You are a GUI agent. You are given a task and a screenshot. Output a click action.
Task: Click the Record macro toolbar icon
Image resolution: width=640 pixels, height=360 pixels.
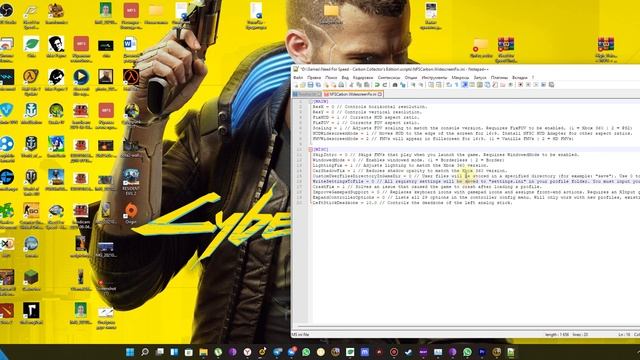point(520,85)
